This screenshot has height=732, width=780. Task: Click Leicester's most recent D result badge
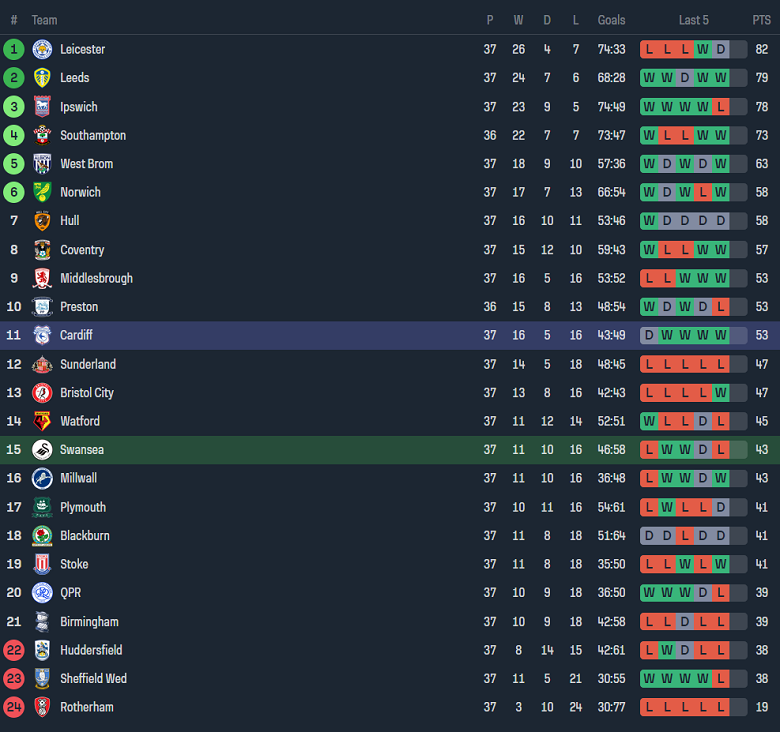pos(720,49)
